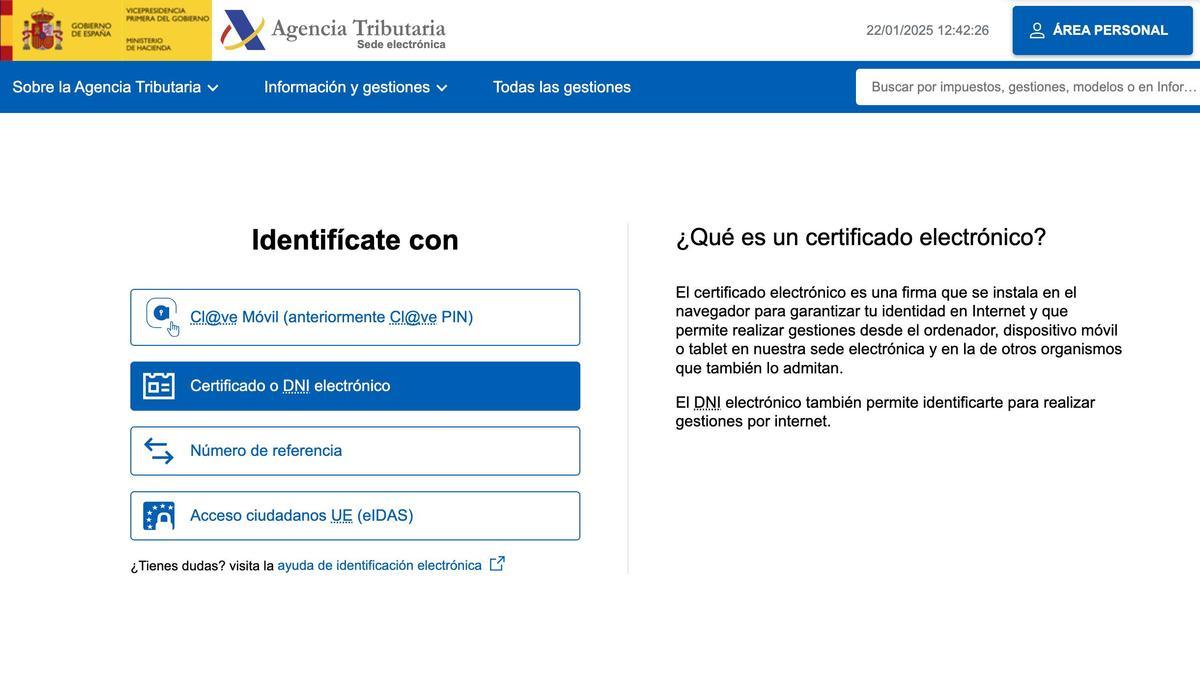Choose Certificado o DNI electrónico
Viewport: 1200px width, 675px height.
click(x=355, y=386)
